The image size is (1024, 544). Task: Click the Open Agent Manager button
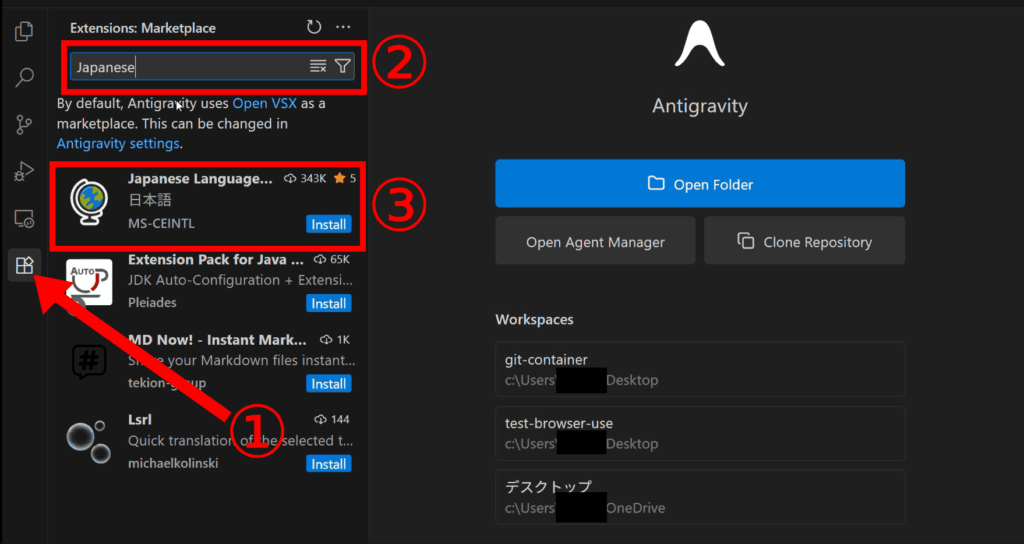pyautogui.click(x=595, y=242)
